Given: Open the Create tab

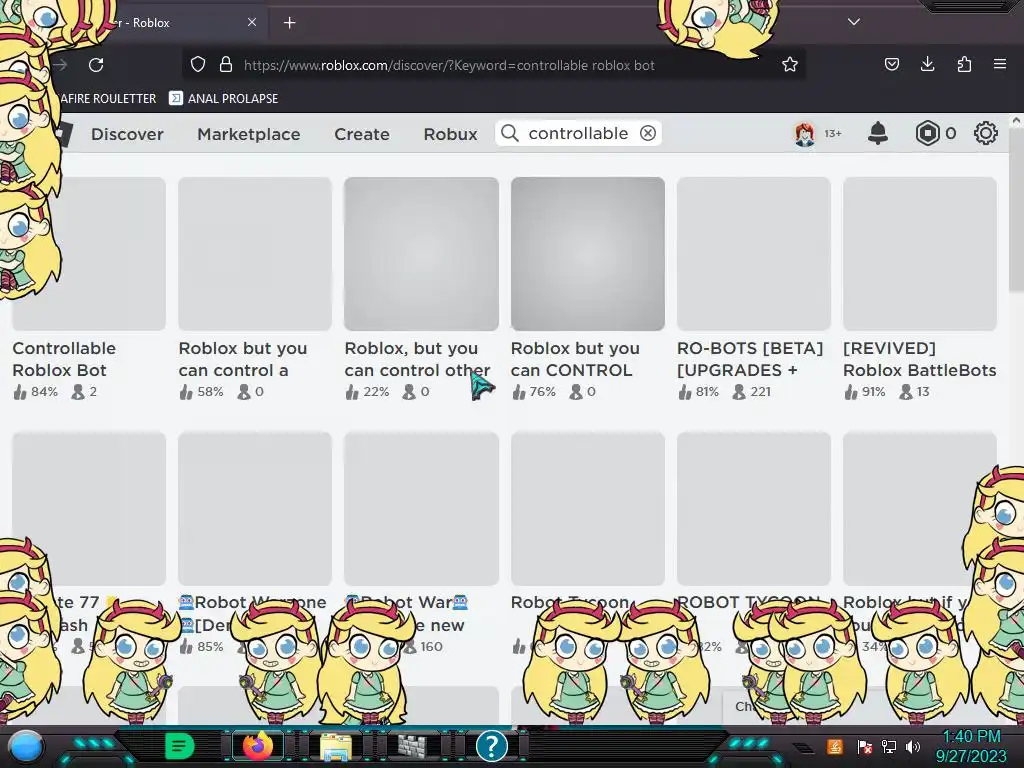Looking at the screenshot, I should click(362, 134).
